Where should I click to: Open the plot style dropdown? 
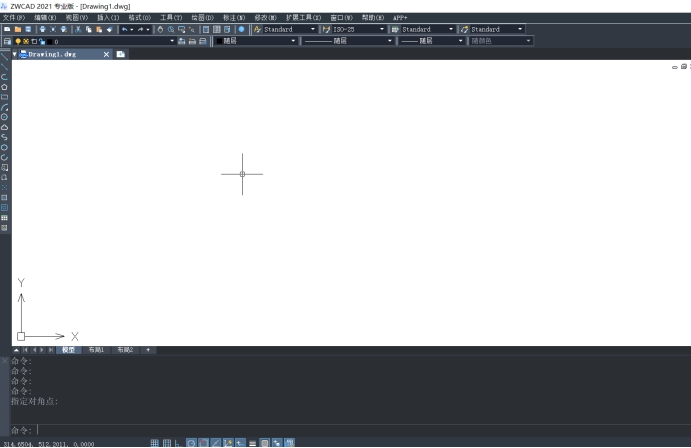(x=528, y=41)
